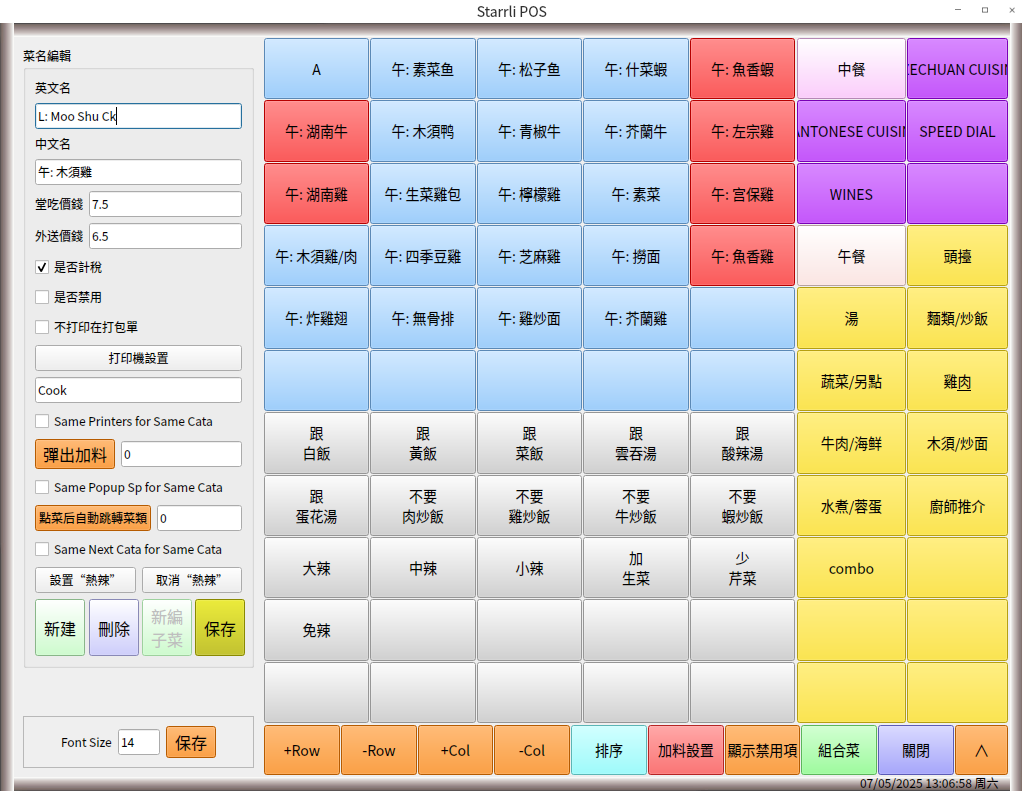Click the Font Size input box

pos(138,742)
